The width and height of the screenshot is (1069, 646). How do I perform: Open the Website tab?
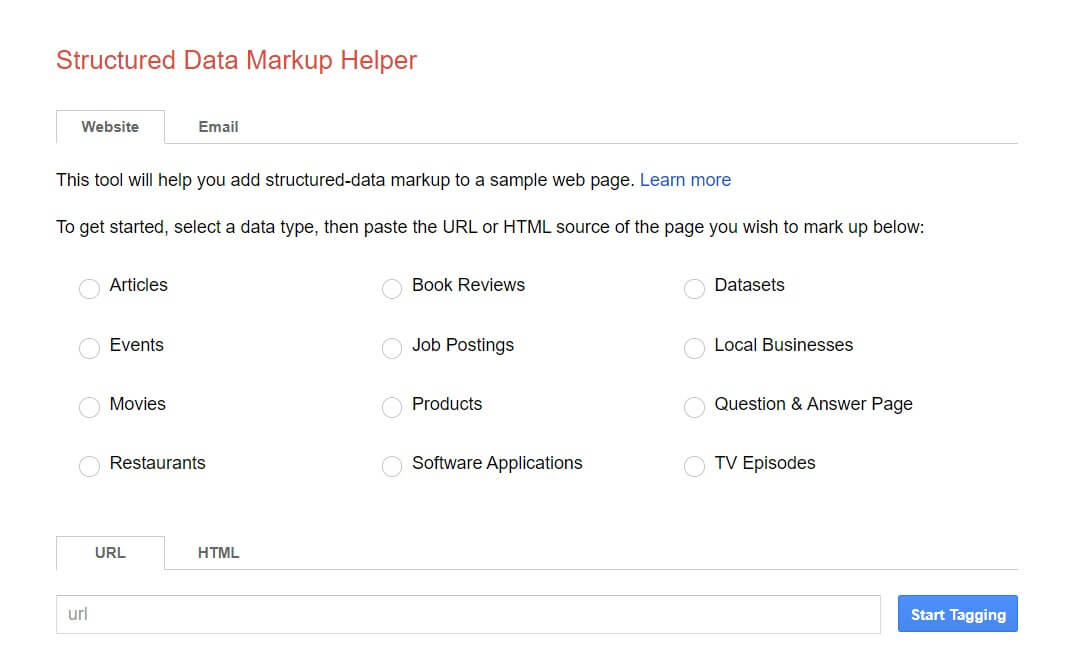tap(110, 127)
